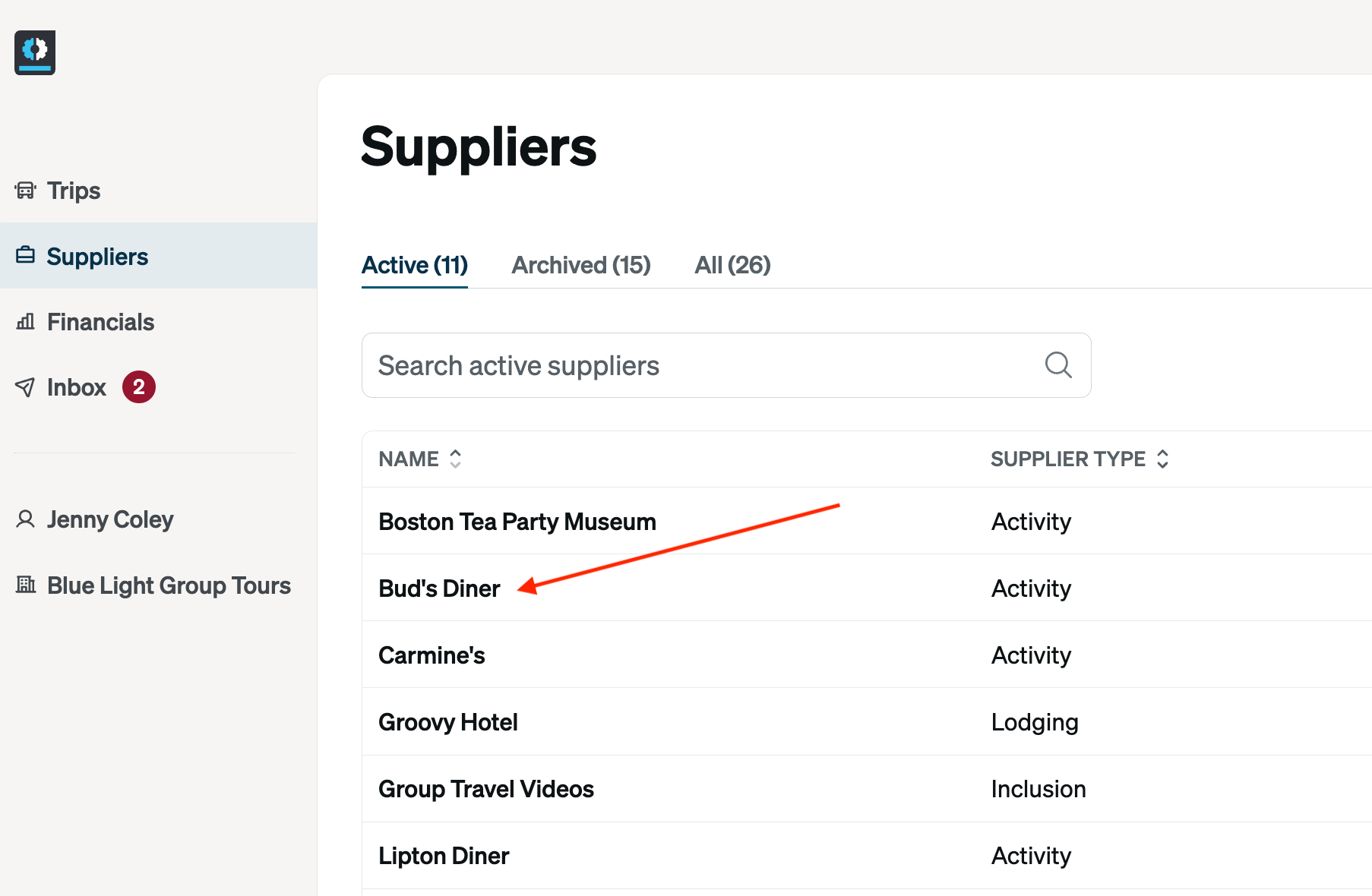1372x896 pixels.
Task: Open the Boston Tea Party Museum supplier
Action: [517, 522]
